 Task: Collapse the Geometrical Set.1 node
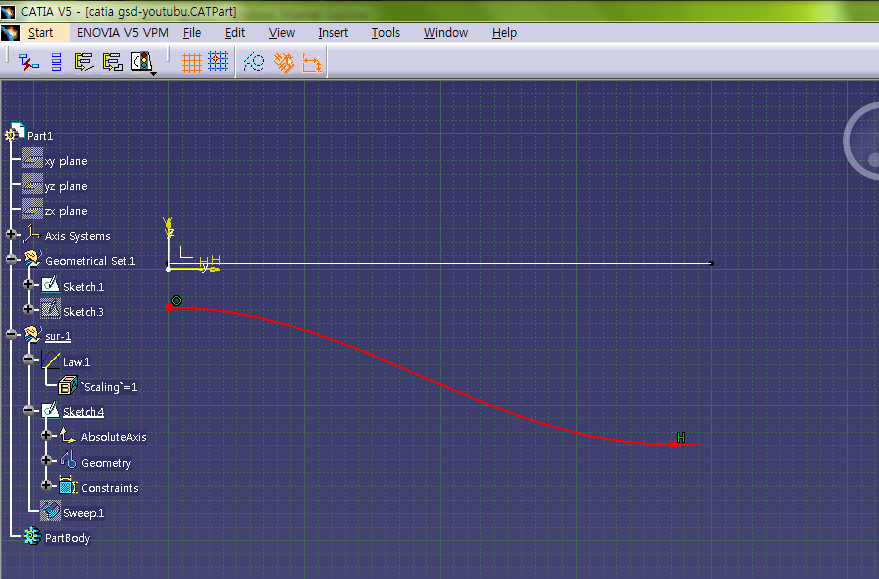click(x=12, y=260)
